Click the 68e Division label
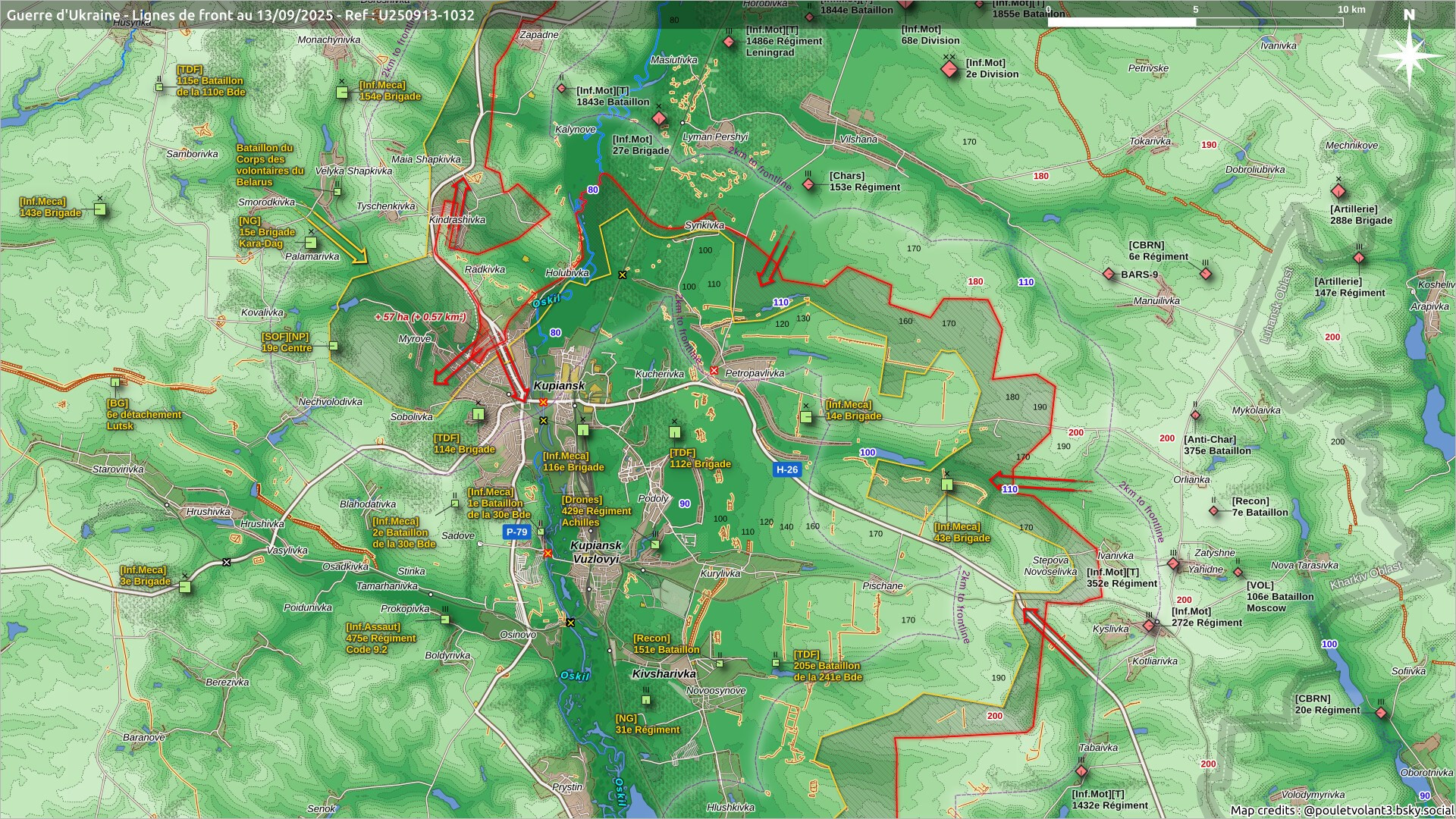The height and width of the screenshot is (819, 1456). [930, 35]
